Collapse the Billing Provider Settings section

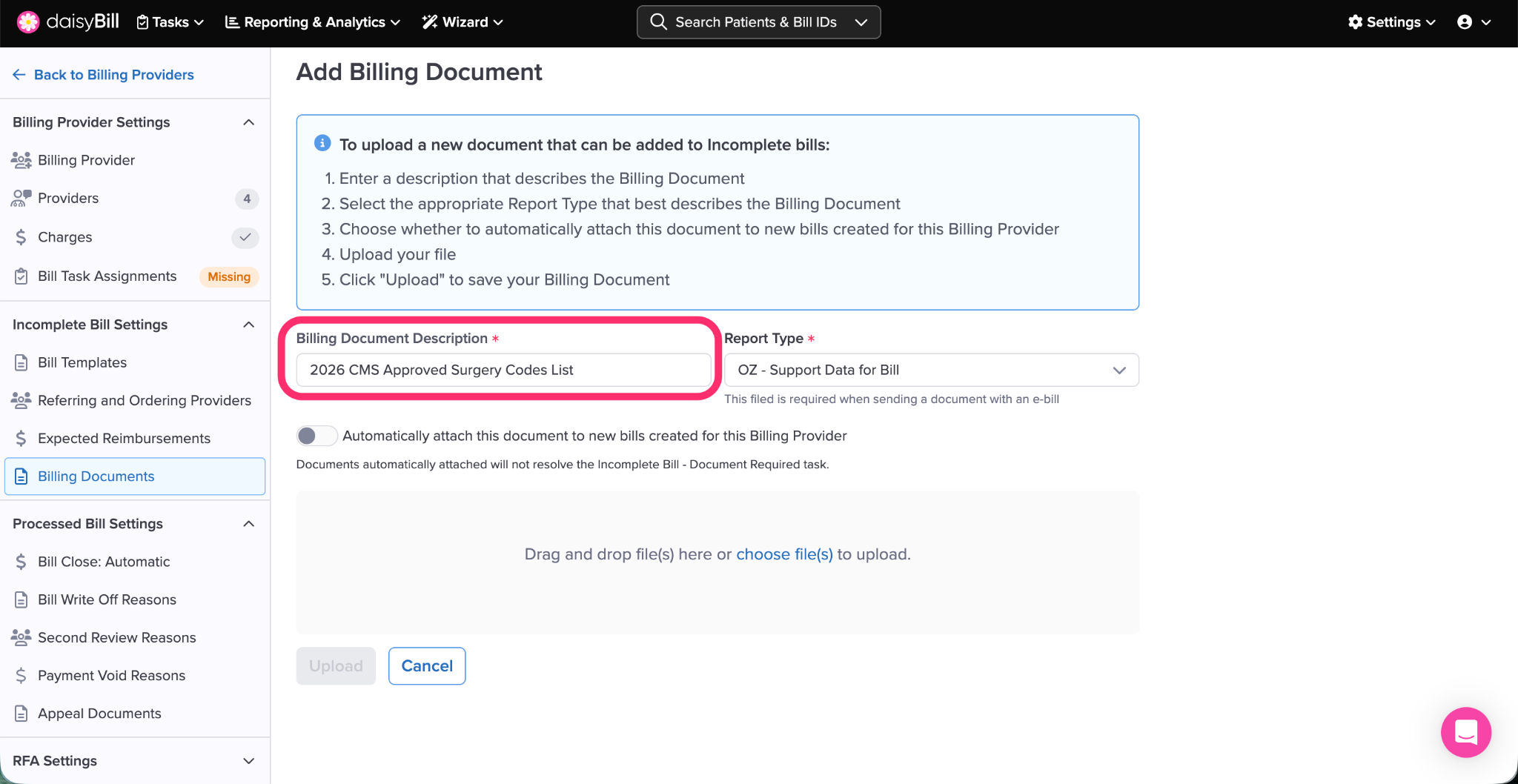[x=249, y=122]
